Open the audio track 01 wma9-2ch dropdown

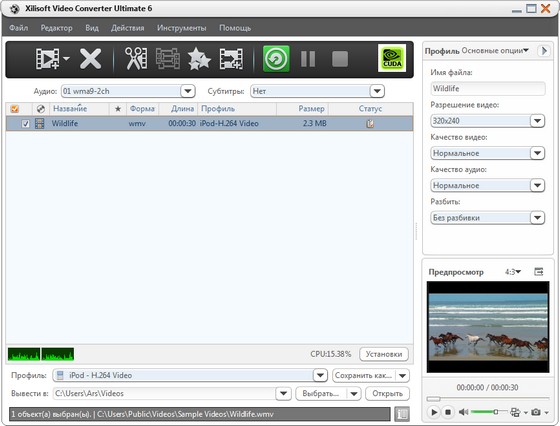(188, 91)
